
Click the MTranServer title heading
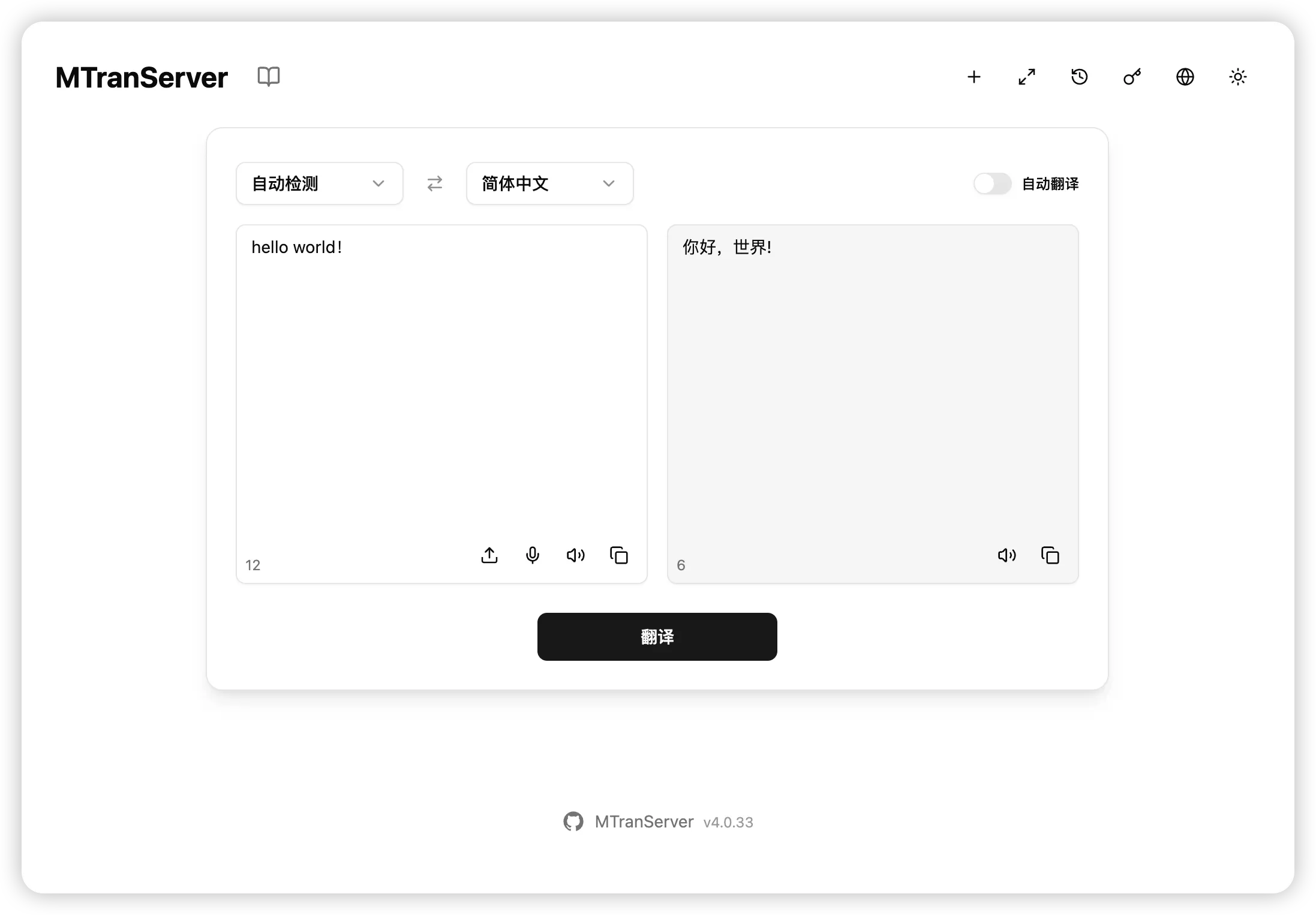click(x=142, y=77)
